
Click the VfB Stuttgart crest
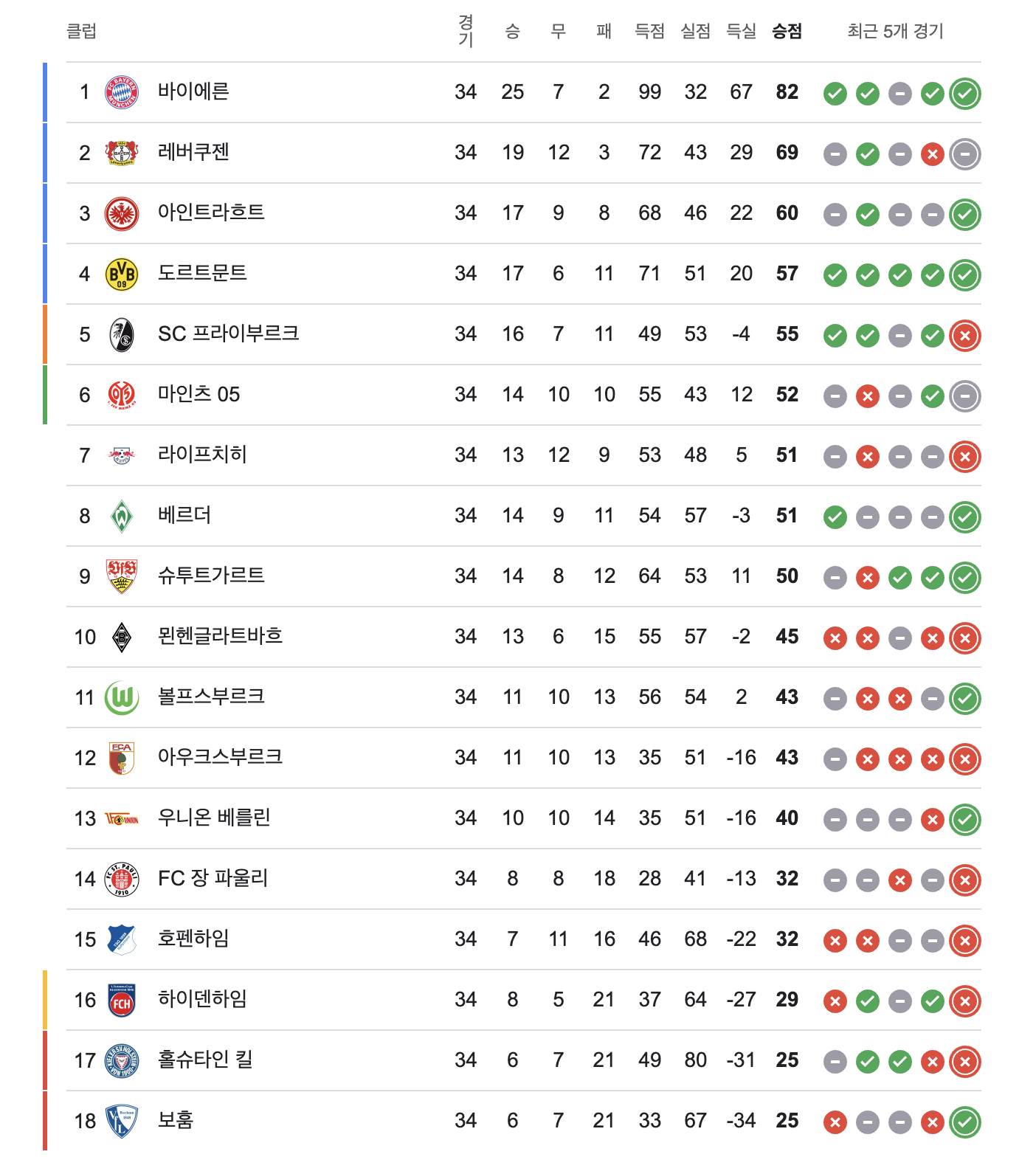122,576
